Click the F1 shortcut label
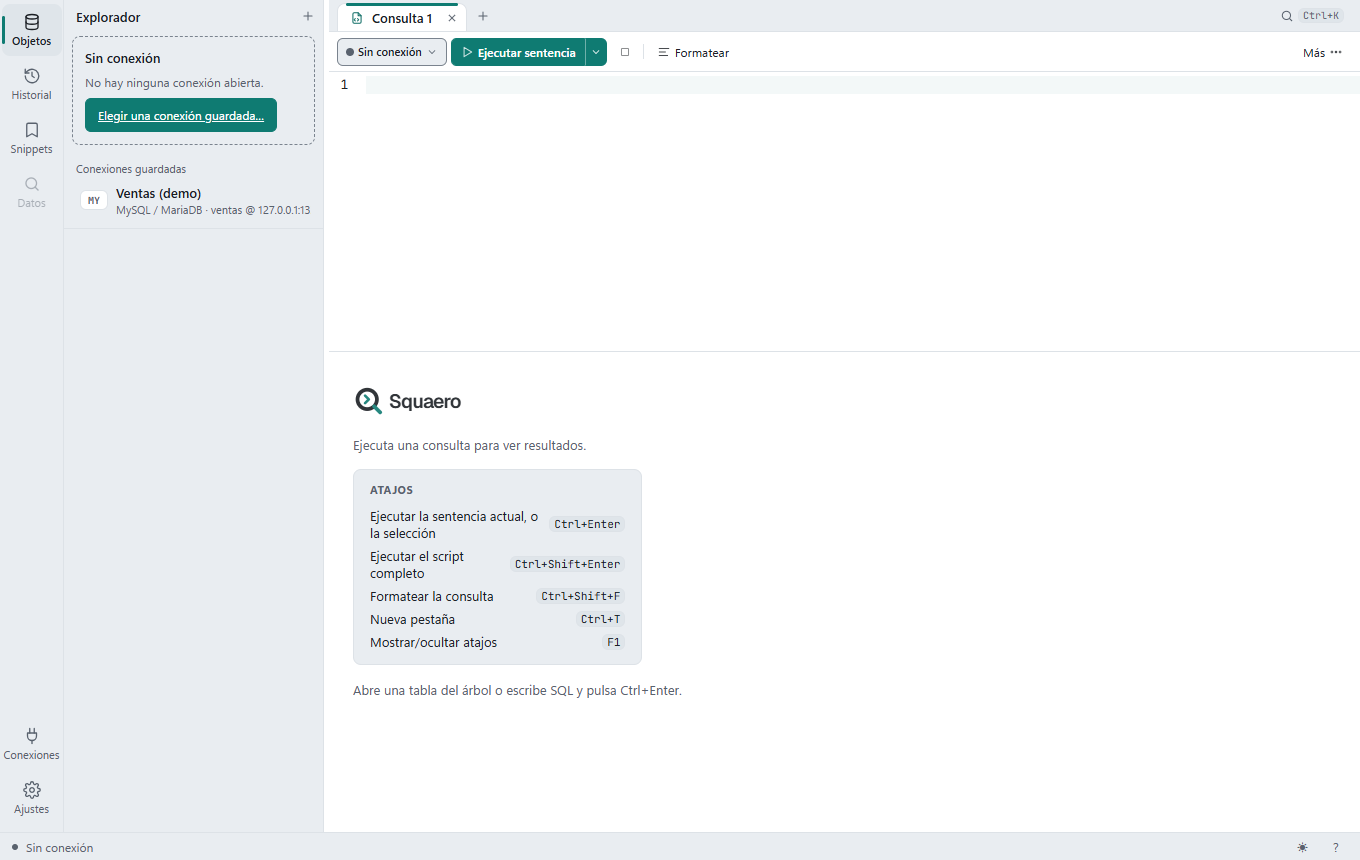The image size is (1360, 860). (614, 642)
